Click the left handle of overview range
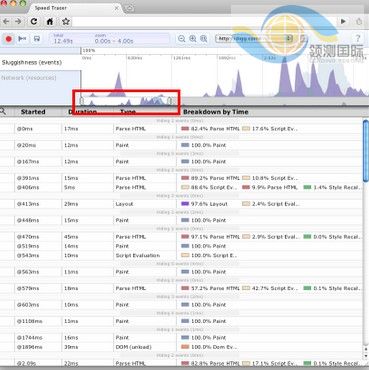 point(82,100)
